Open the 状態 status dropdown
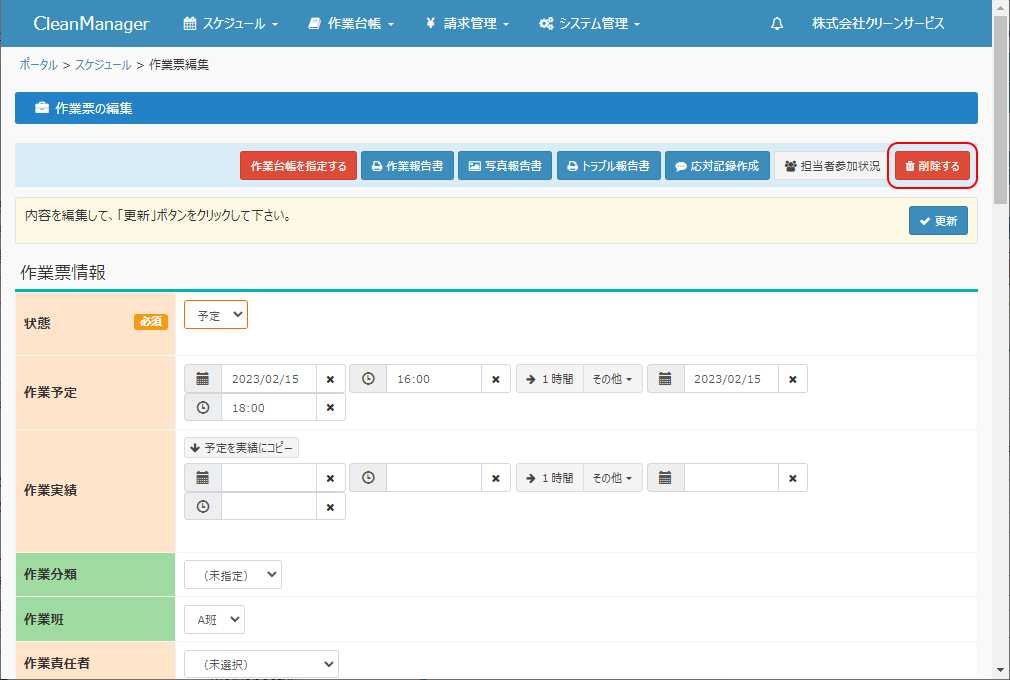This screenshot has width=1010, height=680. tap(216, 315)
